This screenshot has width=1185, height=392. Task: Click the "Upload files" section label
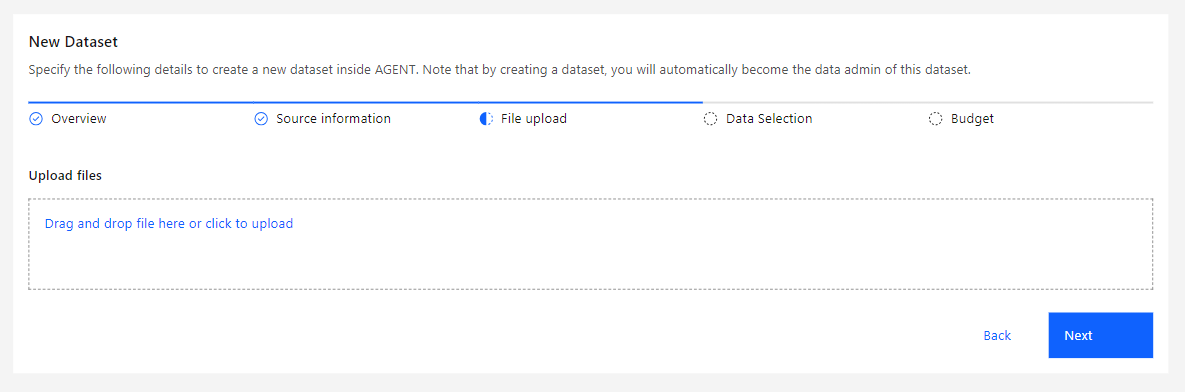coord(65,175)
